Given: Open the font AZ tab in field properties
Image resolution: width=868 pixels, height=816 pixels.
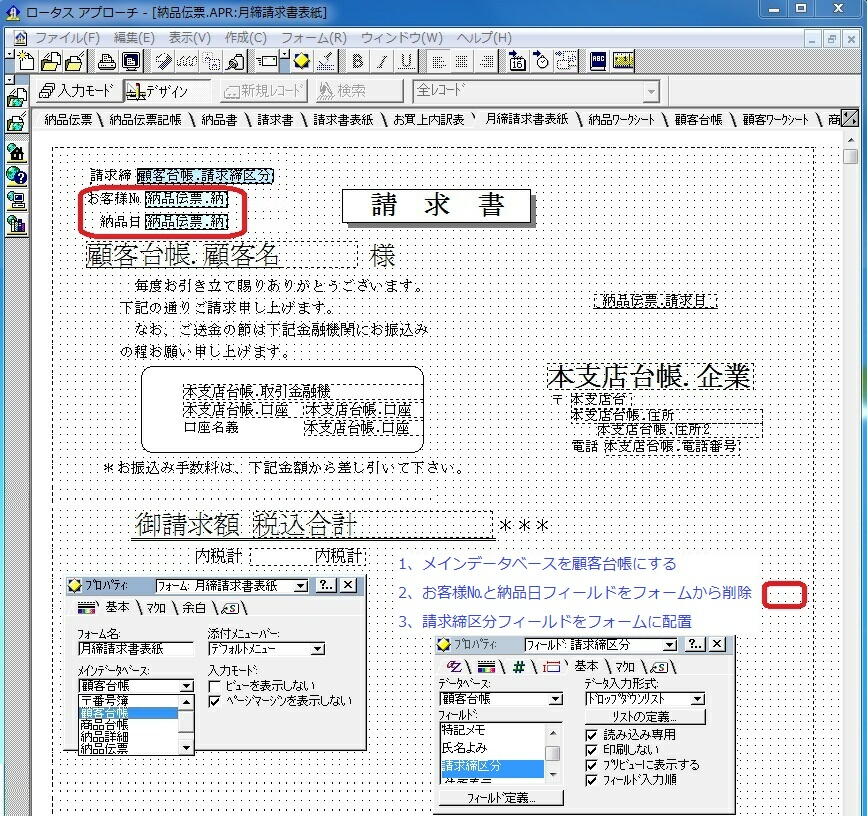Looking at the screenshot, I should pos(454,667).
